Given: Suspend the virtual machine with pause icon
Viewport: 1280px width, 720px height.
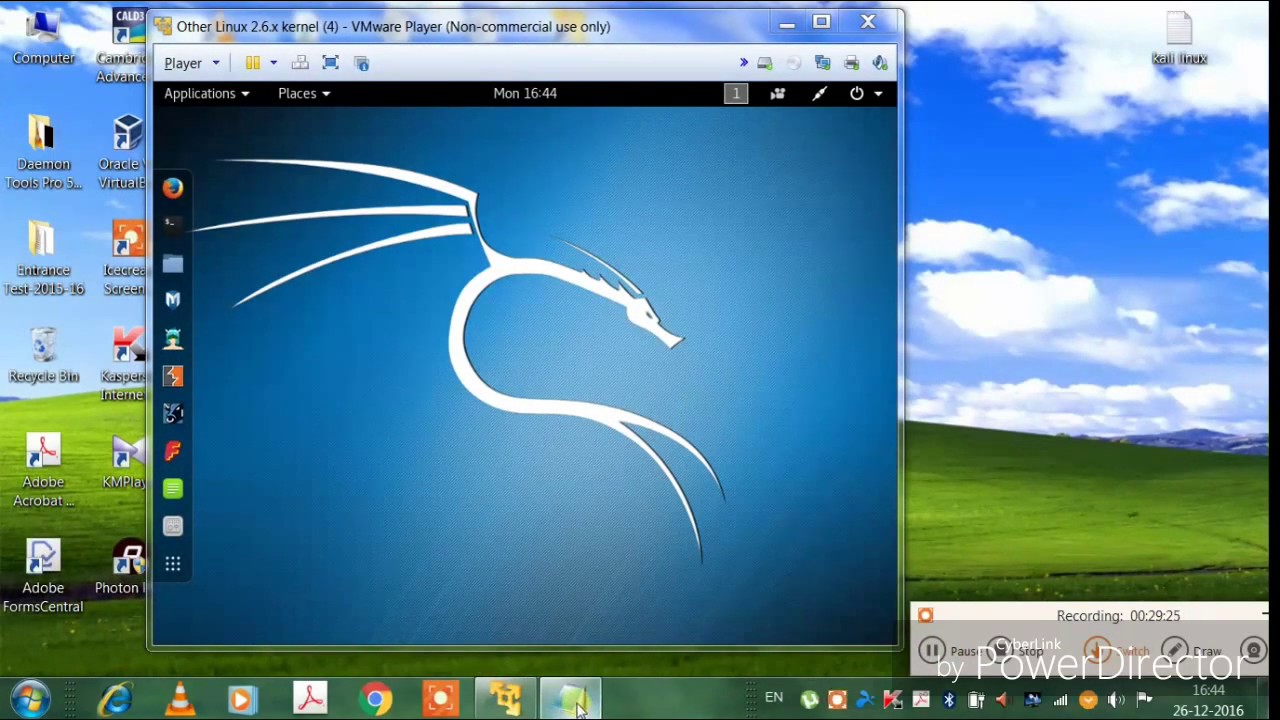Looking at the screenshot, I should (253, 63).
